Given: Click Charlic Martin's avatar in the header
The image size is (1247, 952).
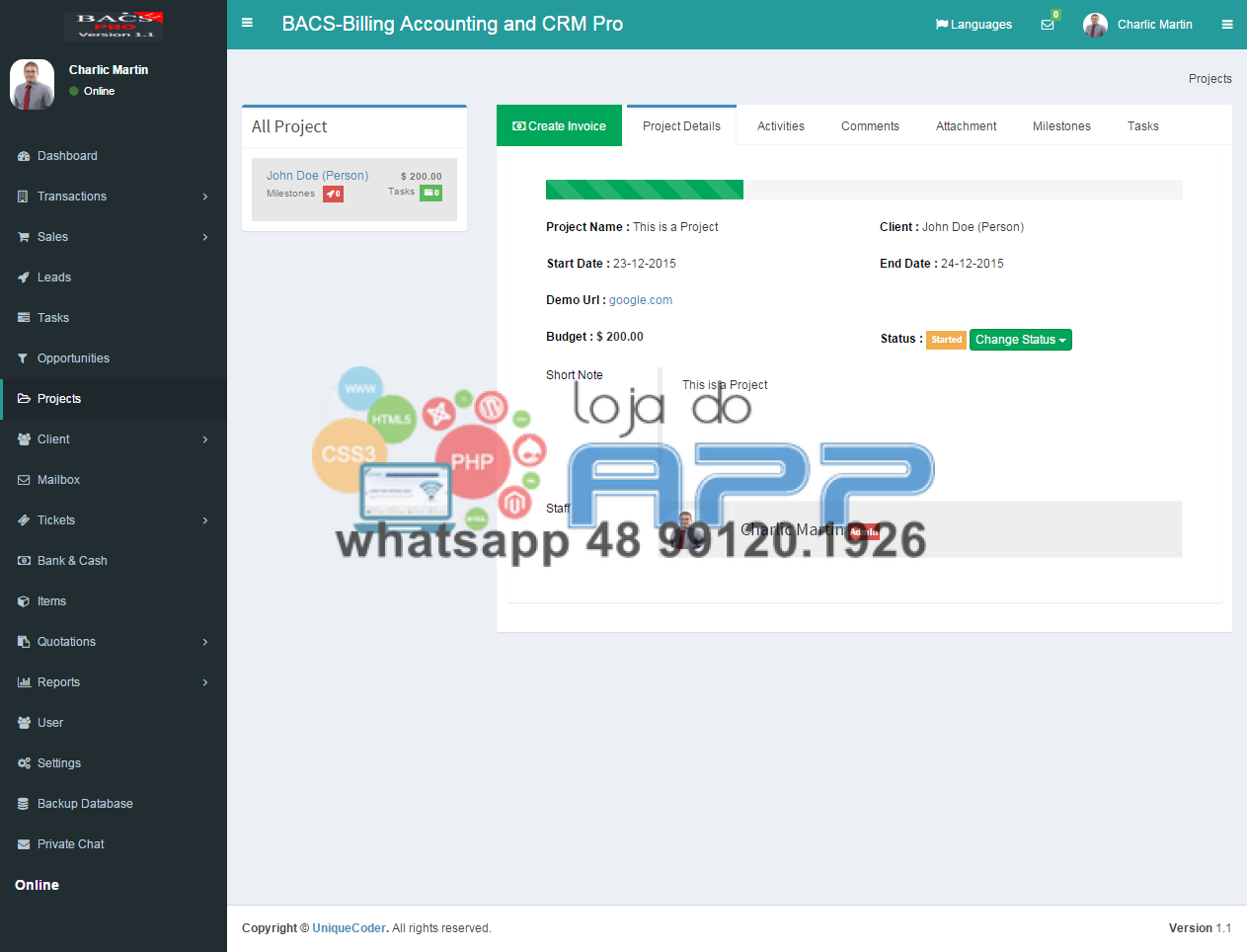Looking at the screenshot, I should [x=1095, y=25].
